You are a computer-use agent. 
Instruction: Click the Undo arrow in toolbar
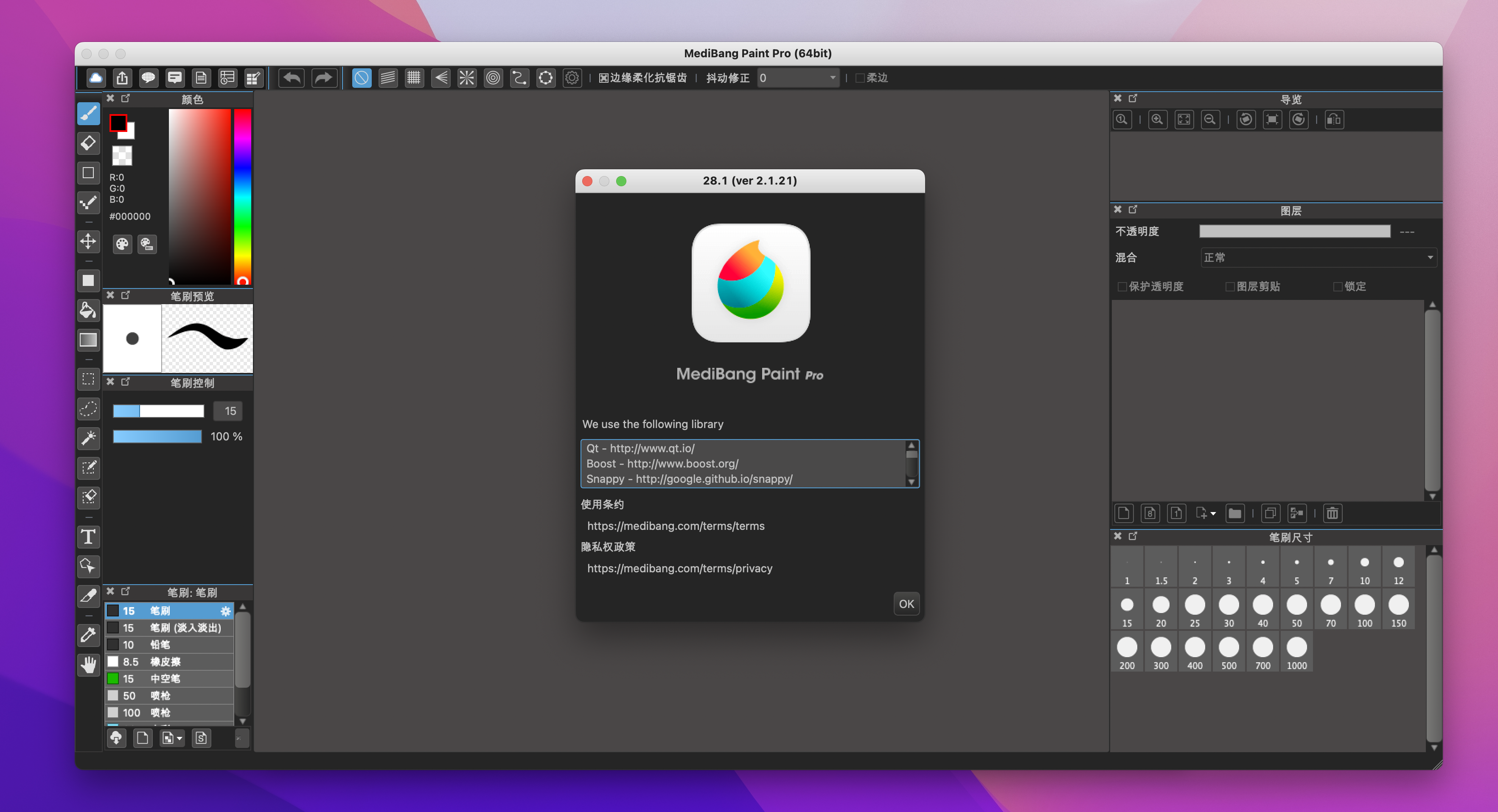coord(292,78)
